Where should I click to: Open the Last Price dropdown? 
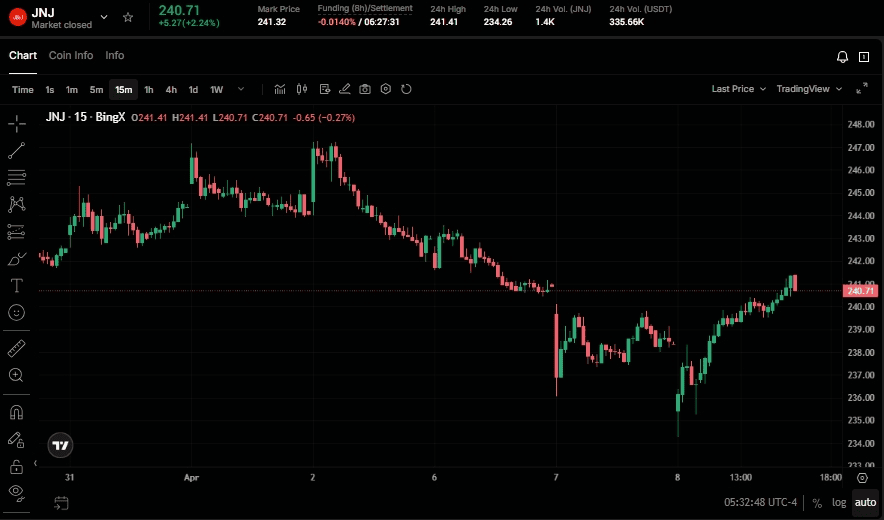tap(738, 89)
